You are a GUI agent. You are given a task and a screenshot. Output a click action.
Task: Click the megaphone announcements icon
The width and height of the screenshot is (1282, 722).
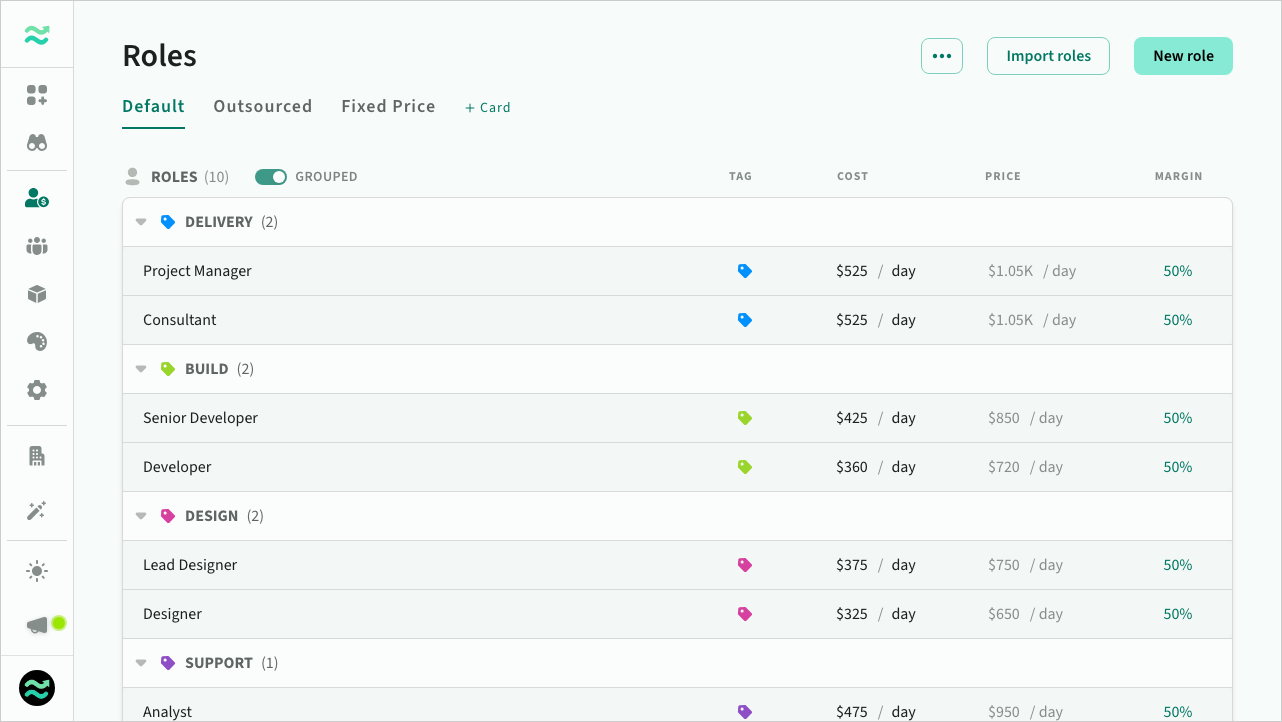37,625
